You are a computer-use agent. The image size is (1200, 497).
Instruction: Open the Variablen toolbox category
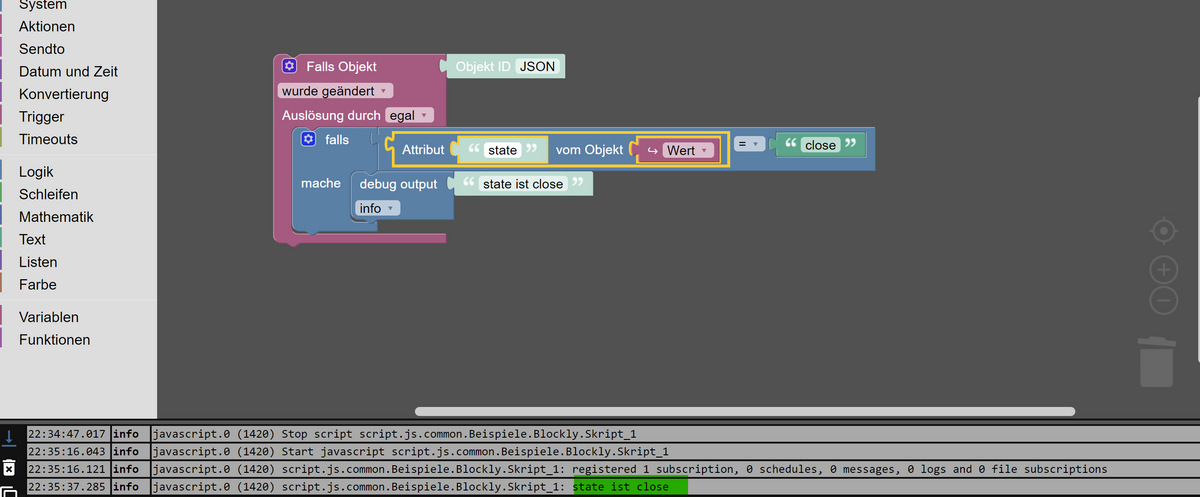pos(49,317)
